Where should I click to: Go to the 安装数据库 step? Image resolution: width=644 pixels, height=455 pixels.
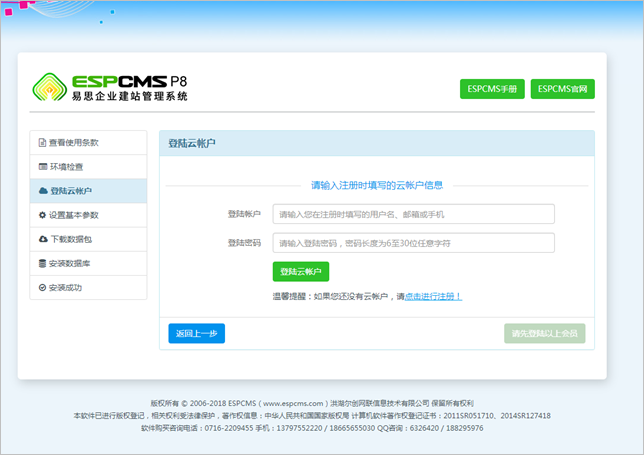[x=88, y=263]
